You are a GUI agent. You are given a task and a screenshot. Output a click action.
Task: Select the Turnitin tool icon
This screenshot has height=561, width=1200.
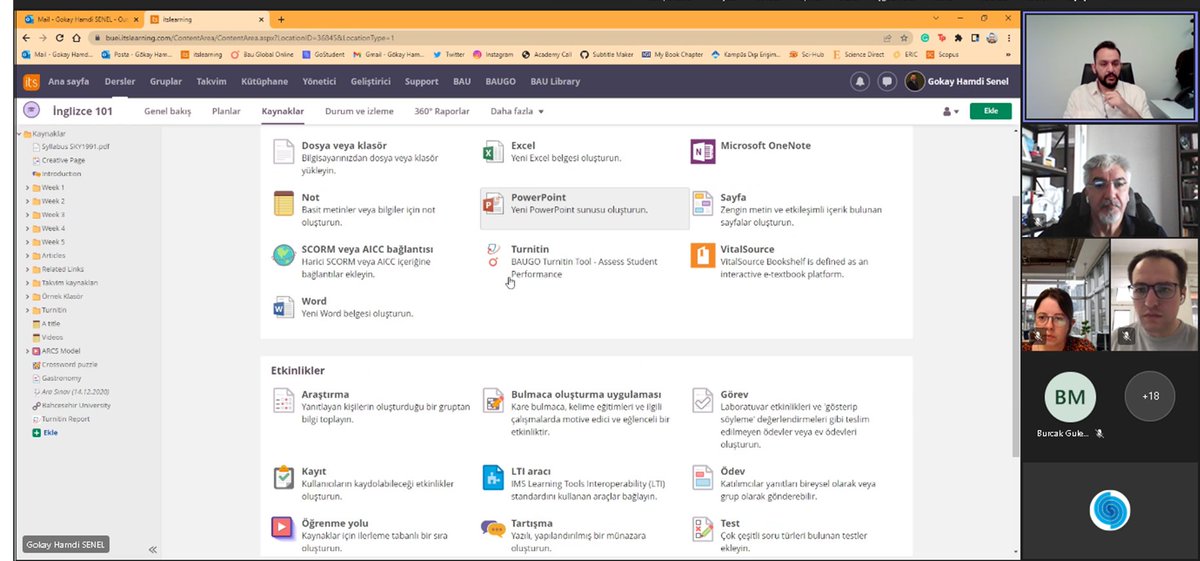coord(492,256)
